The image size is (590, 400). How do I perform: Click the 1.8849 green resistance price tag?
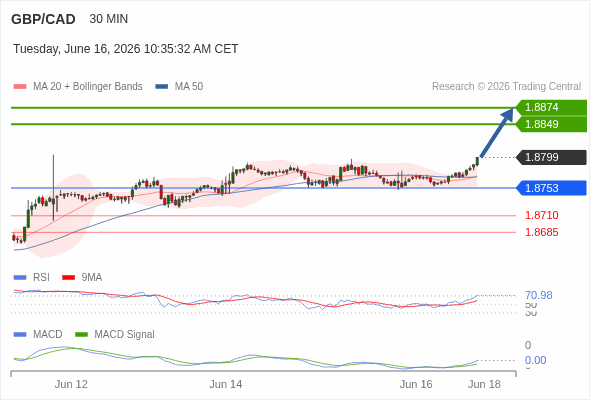(551, 124)
